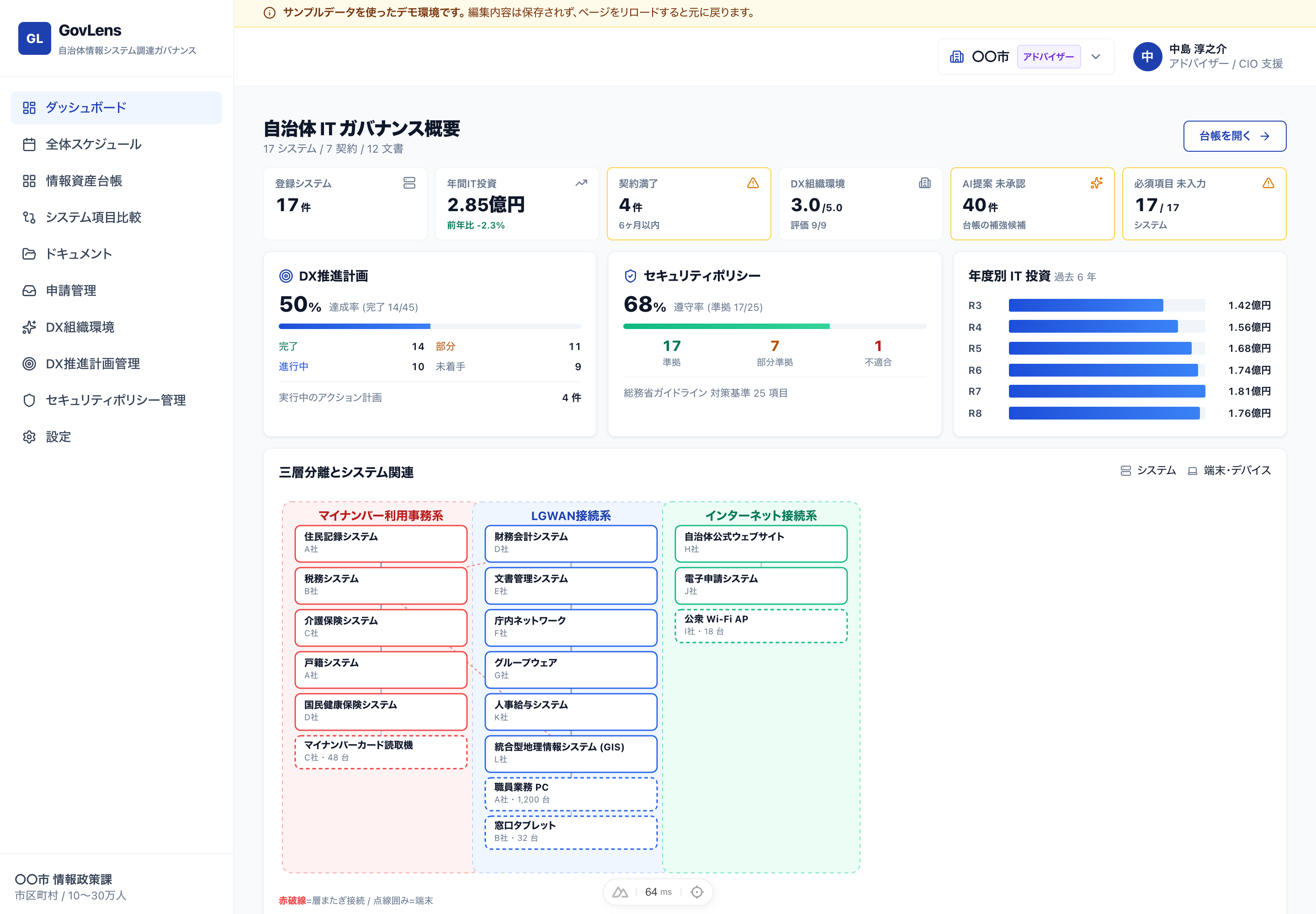Click 実行中のアクション計画 row
Screen dimensions: 1316x914
[430, 398]
